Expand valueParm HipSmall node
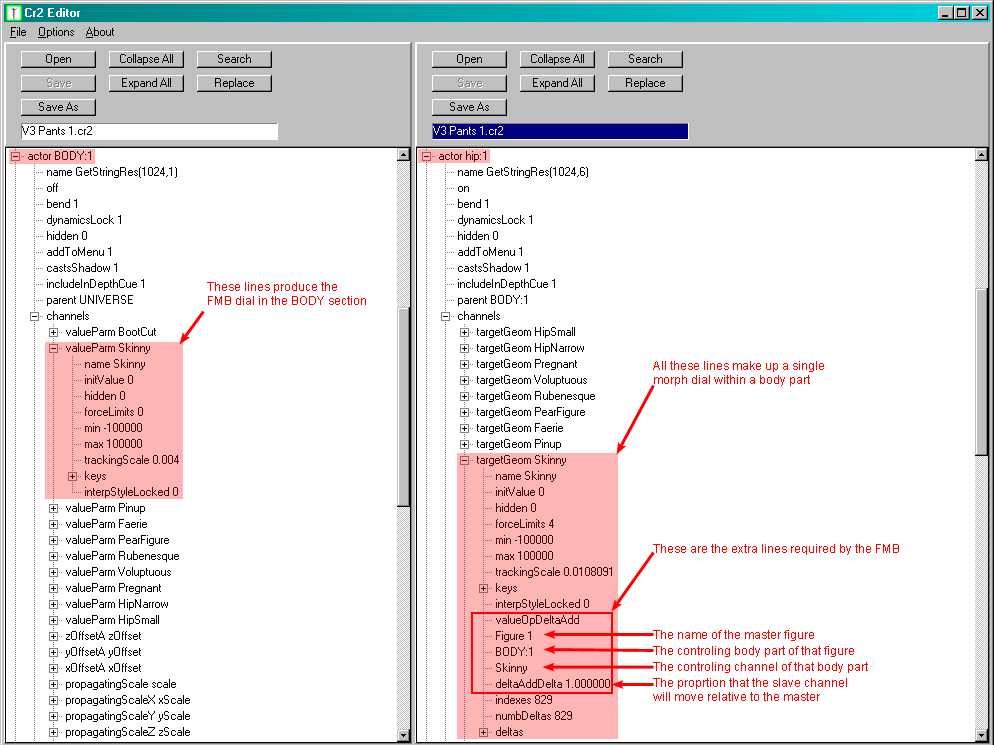The height and width of the screenshot is (745, 994). click(x=53, y=620)
